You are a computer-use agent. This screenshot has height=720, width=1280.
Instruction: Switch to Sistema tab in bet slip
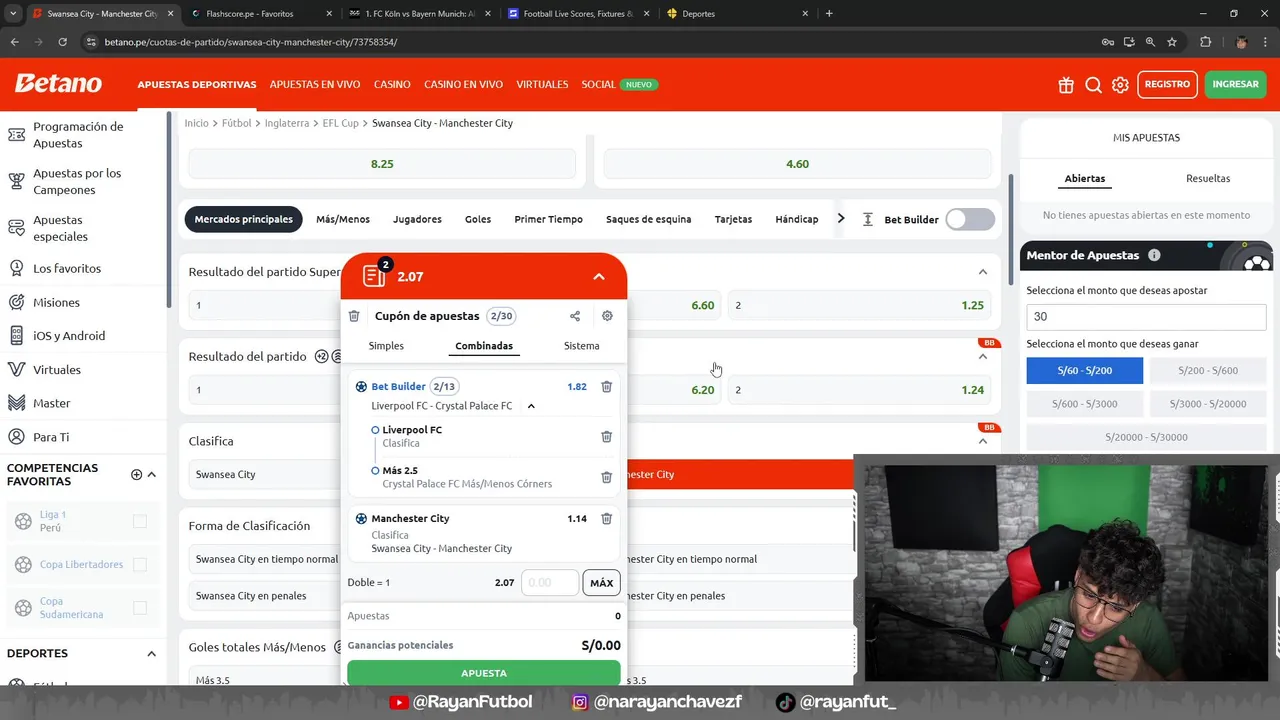[581, 346]
